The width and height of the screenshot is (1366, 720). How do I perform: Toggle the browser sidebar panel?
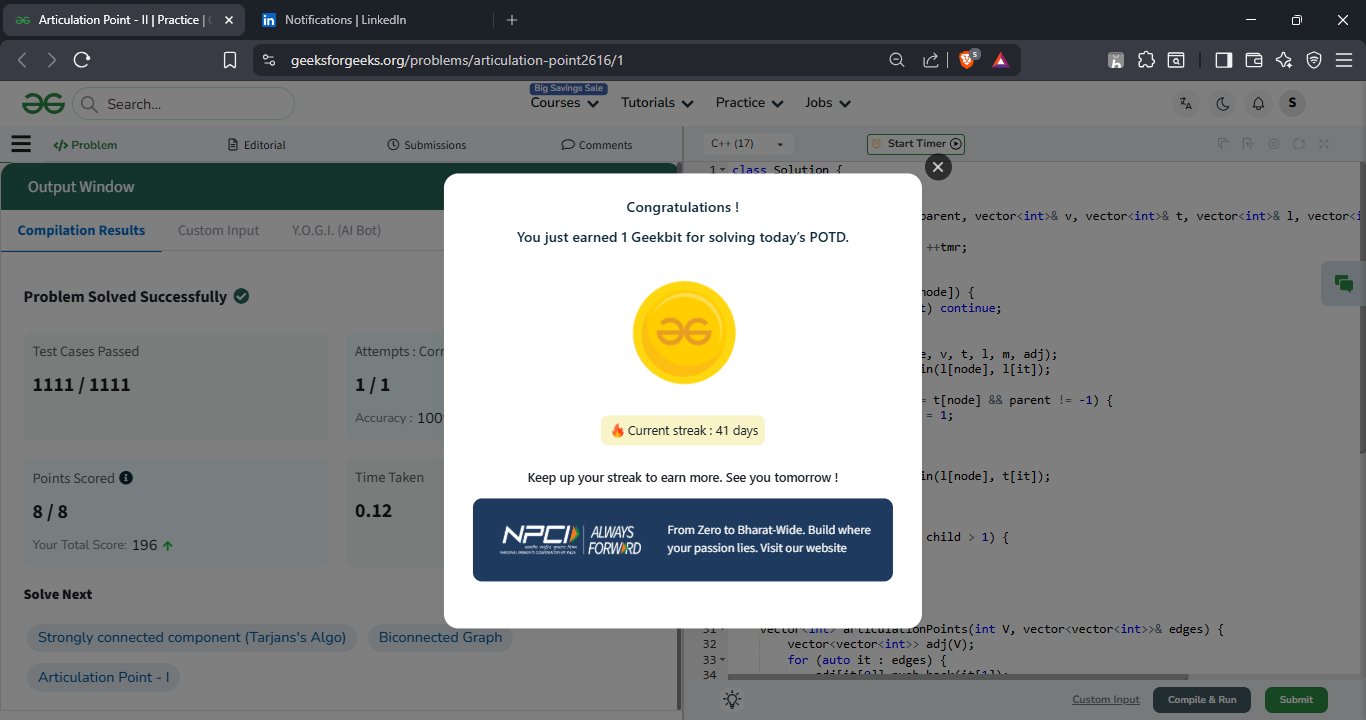1223,60
